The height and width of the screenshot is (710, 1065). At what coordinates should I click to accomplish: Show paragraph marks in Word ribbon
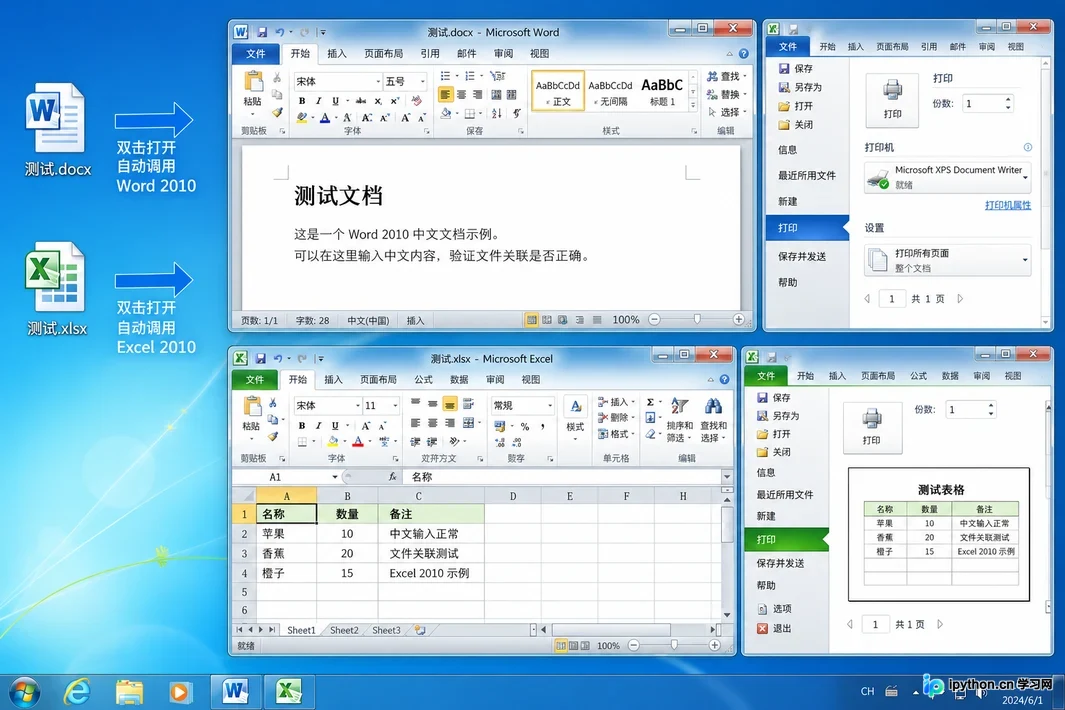[x=516, y=113]
